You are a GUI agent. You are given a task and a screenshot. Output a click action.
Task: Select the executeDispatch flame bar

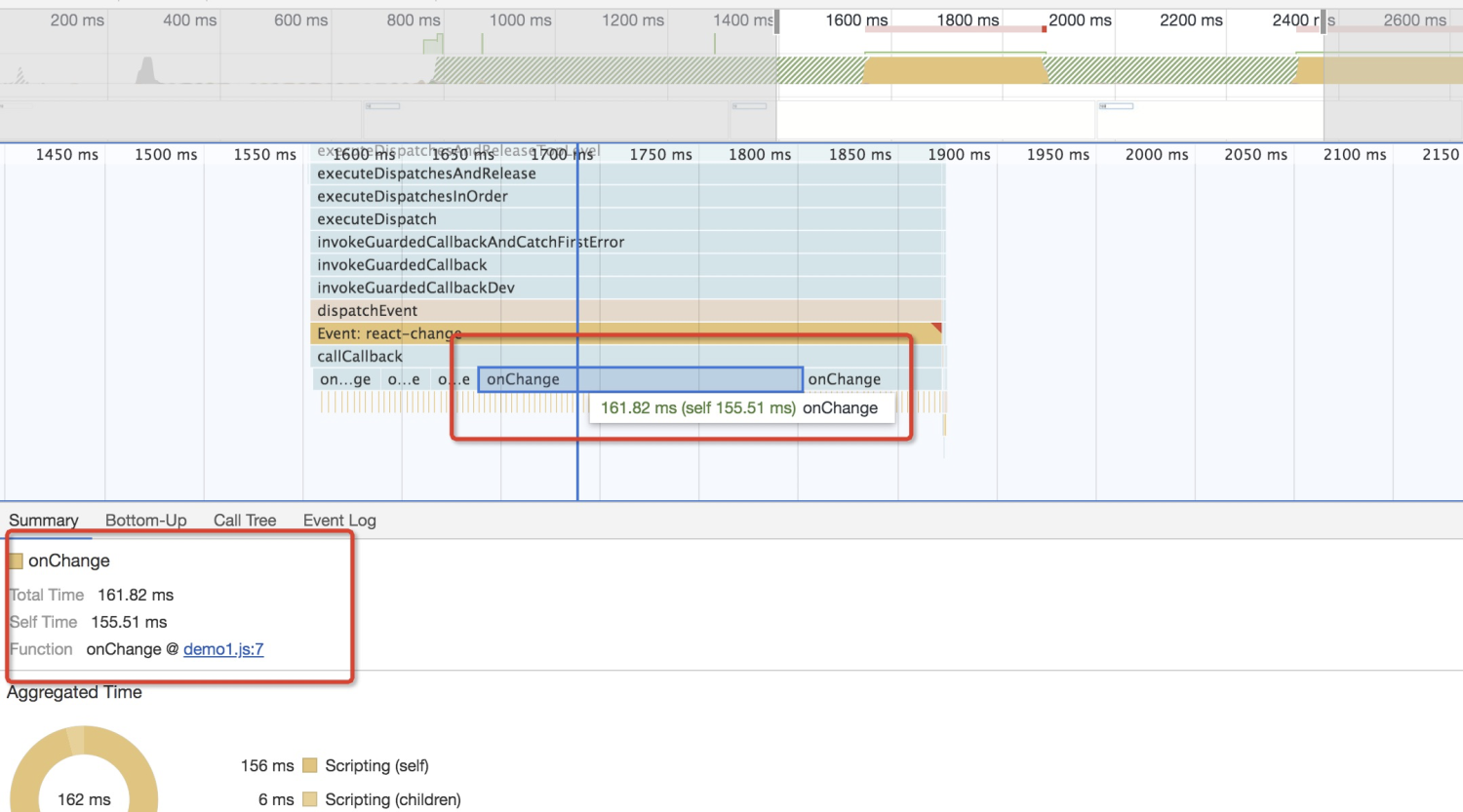pos(627,219)
